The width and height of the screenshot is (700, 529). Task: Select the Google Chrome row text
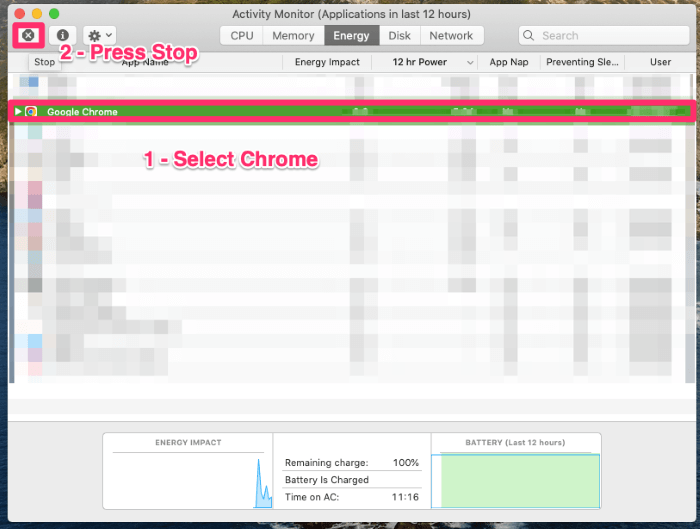coord(82,112)
